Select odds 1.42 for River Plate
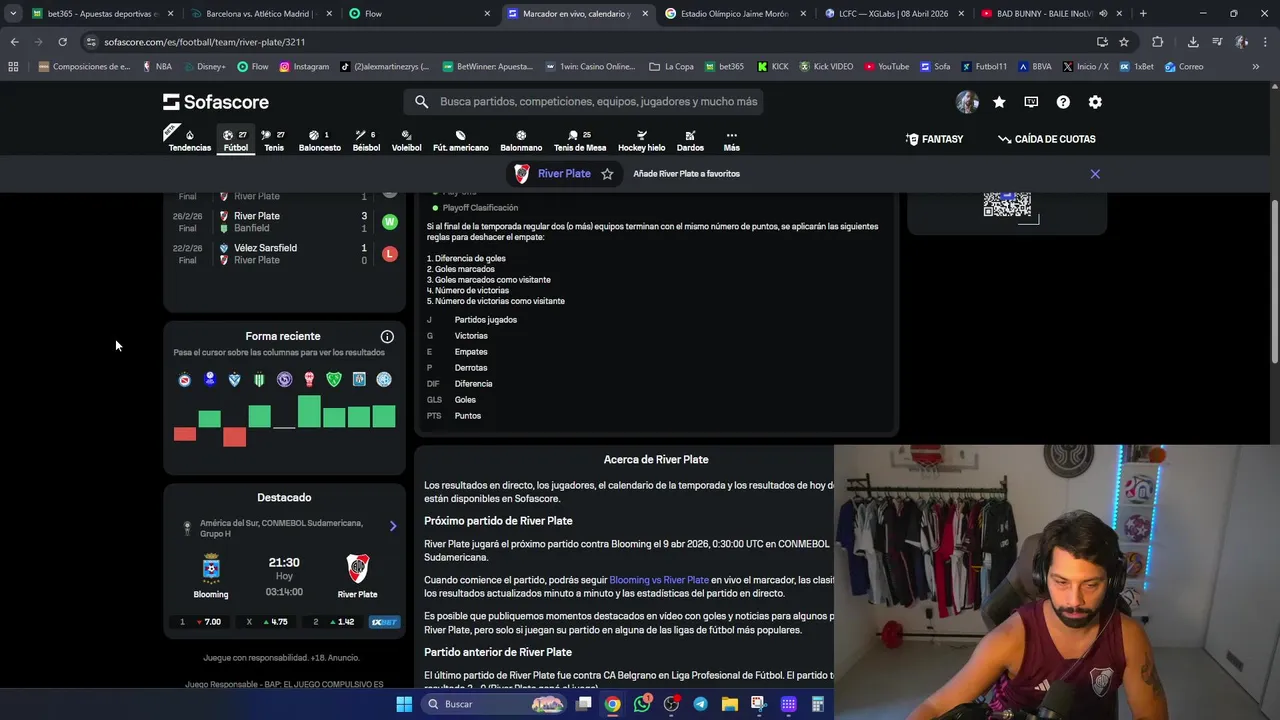 pos(334,622)
